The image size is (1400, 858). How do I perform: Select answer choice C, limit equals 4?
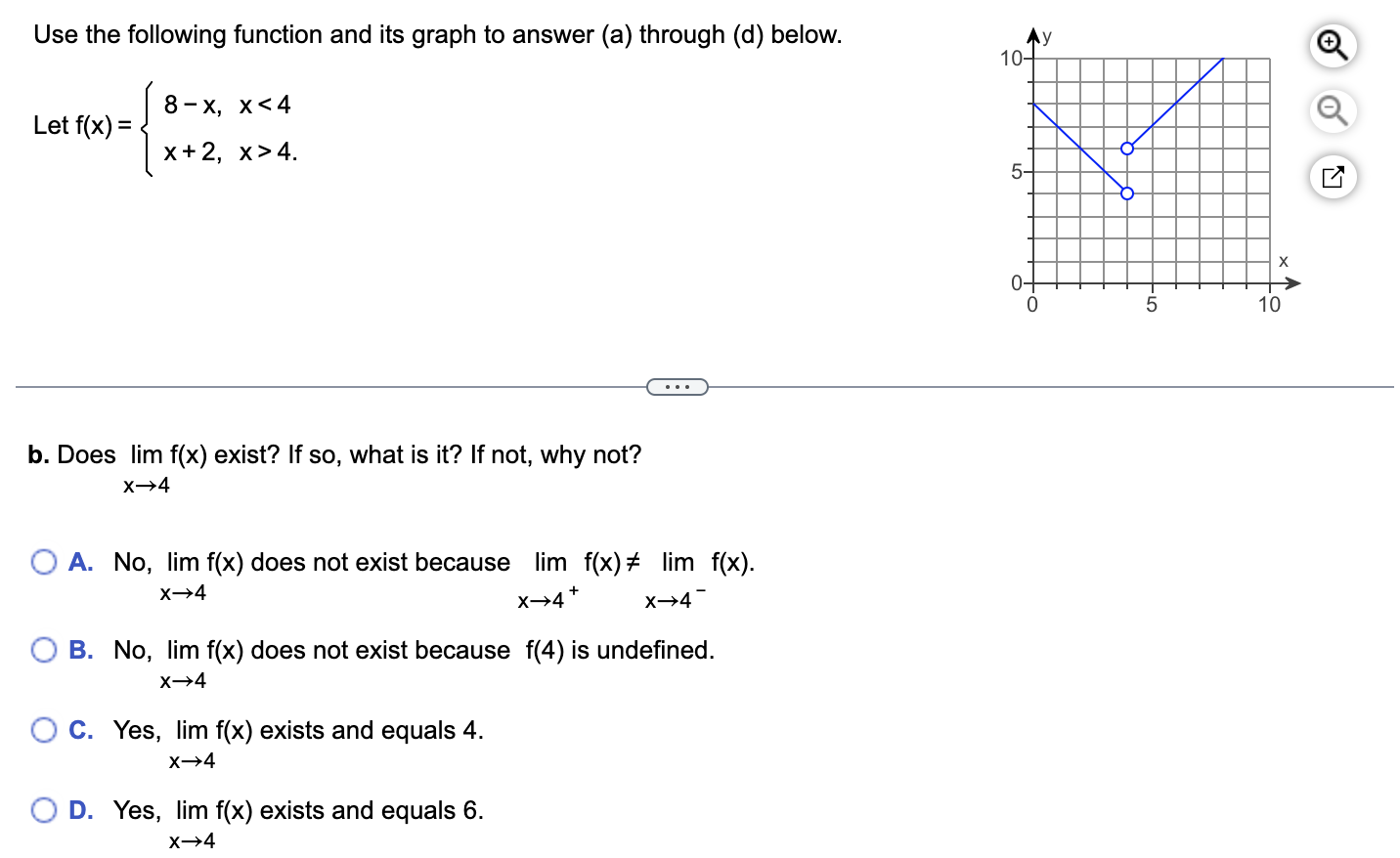(x=43, y=729)
